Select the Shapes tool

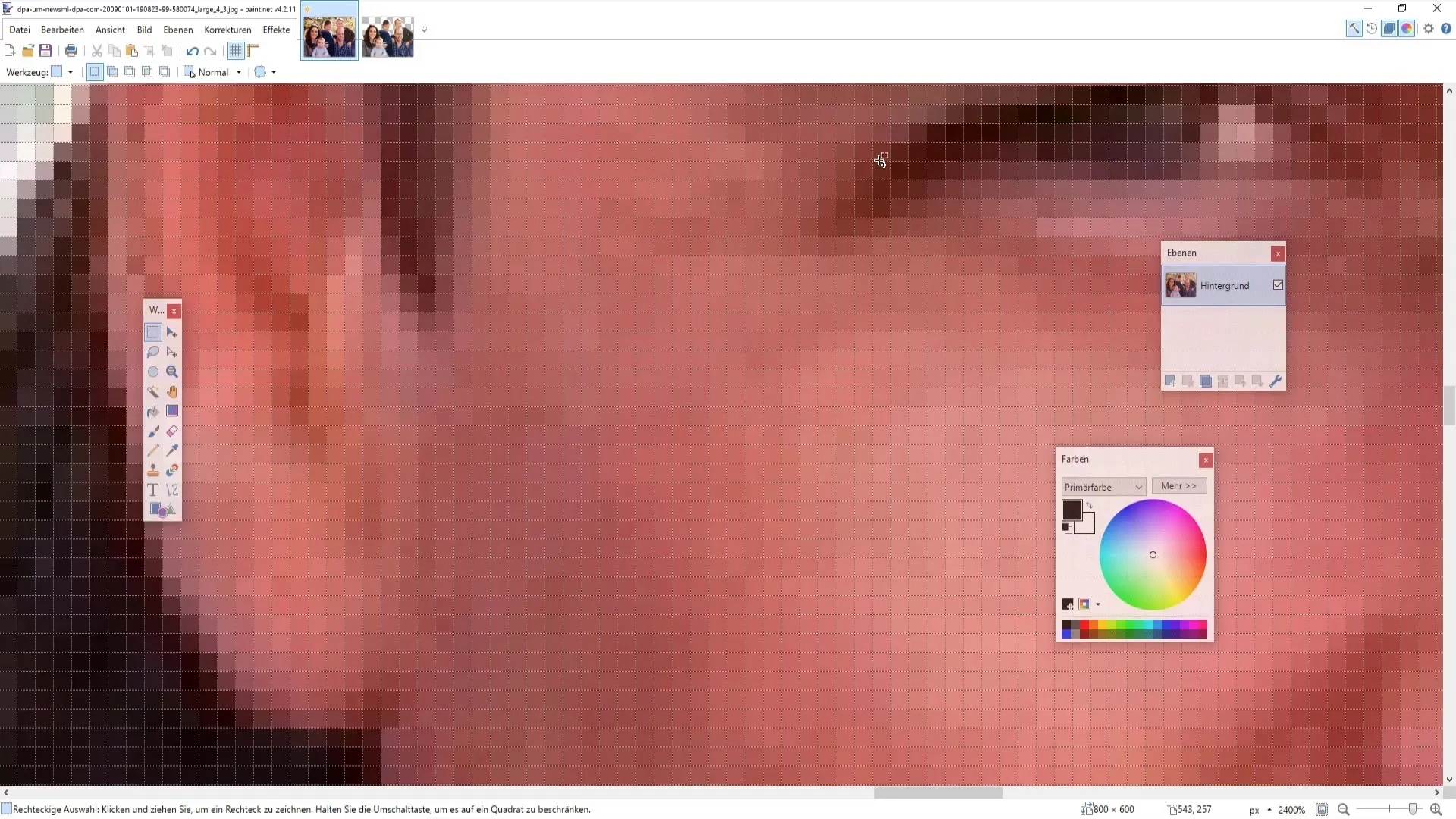coord(162,510)
